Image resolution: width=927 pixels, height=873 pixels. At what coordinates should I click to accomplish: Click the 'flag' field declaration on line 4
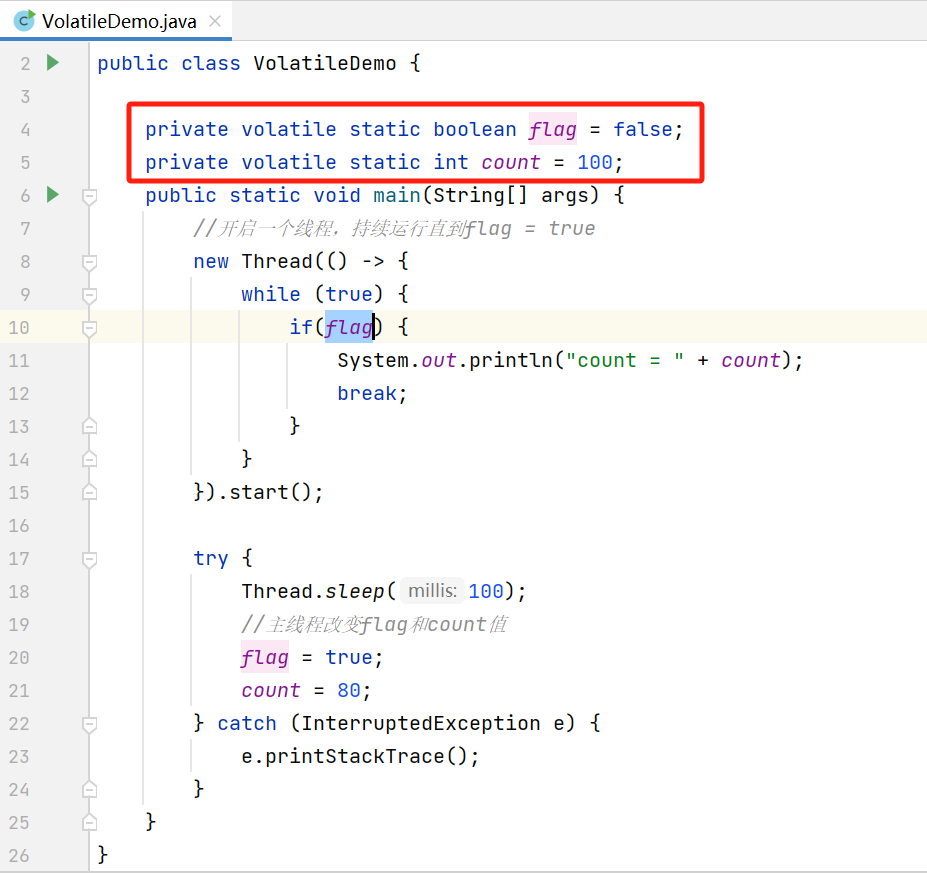553,129
